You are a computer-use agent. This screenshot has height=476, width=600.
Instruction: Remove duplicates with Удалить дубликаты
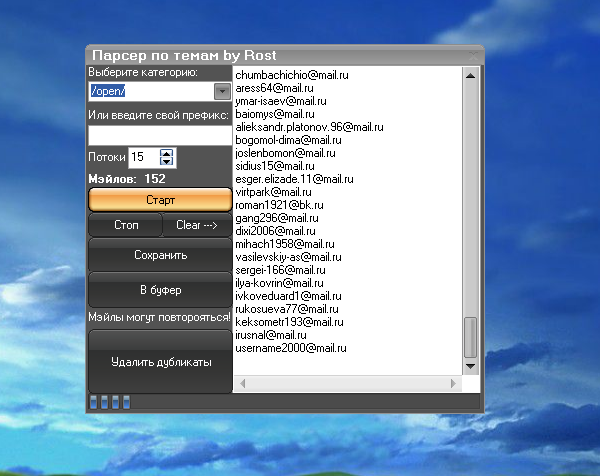pyautogui.click(x=160, y=362)
